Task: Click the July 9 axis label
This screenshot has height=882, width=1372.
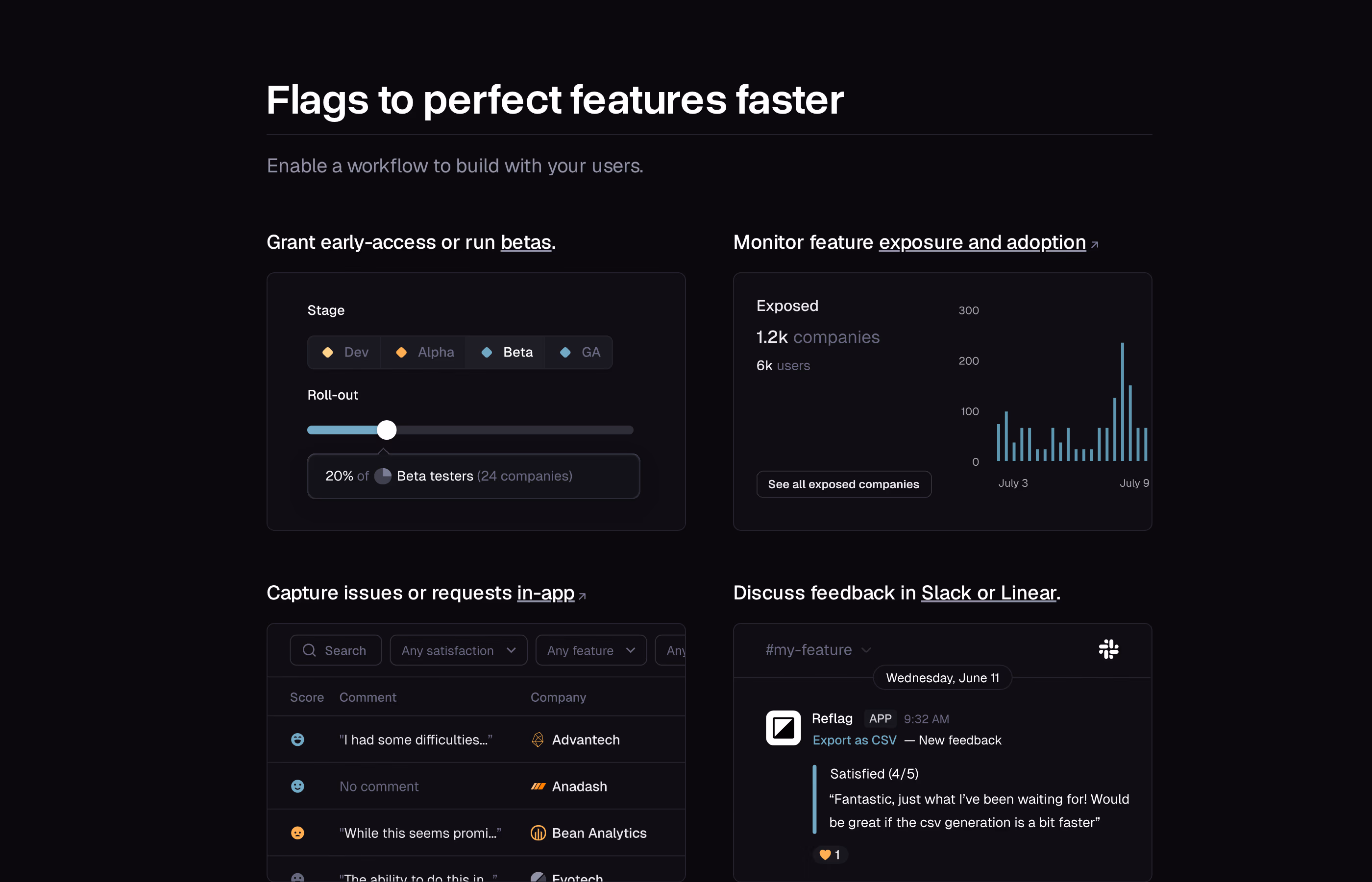Action: point(1134,483)
